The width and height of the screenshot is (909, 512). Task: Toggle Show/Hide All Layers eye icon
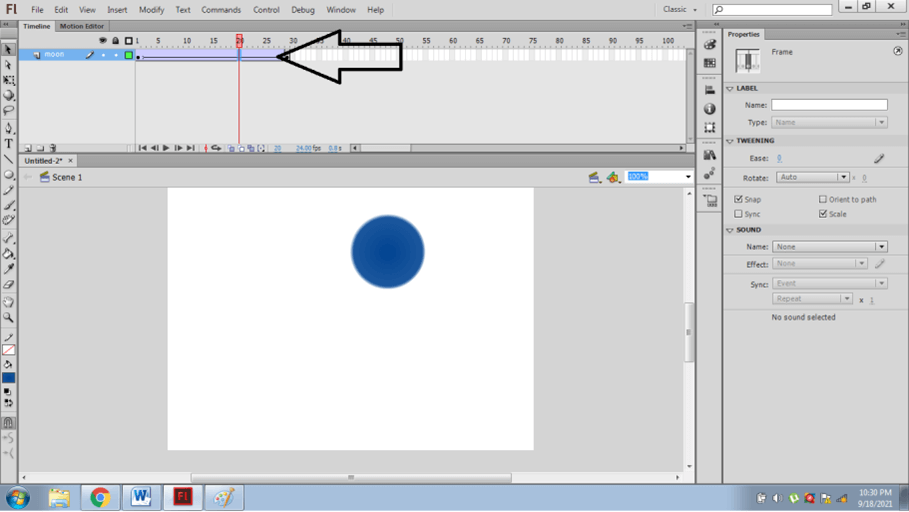point(103,41)
